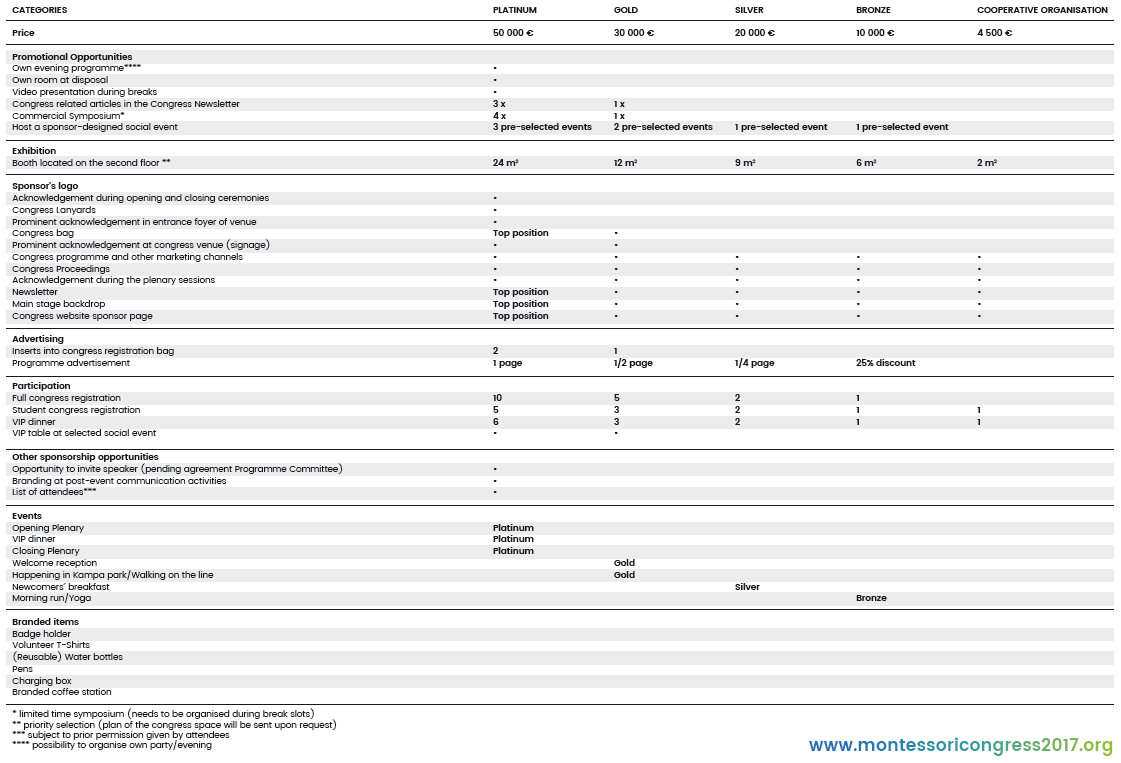
Task: Click the 30 000 € Gold price
Action: [x=633, y=33]
